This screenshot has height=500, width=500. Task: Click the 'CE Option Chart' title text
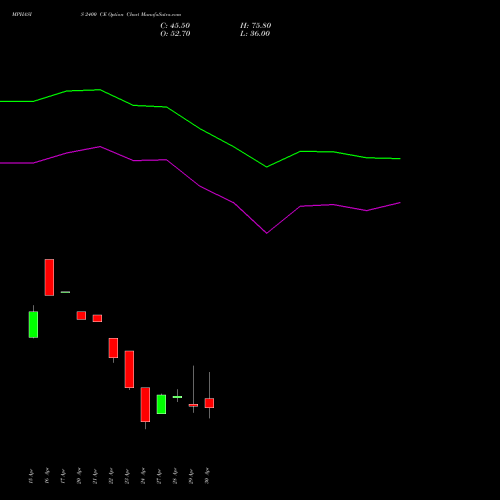click(x=120, y=15)
